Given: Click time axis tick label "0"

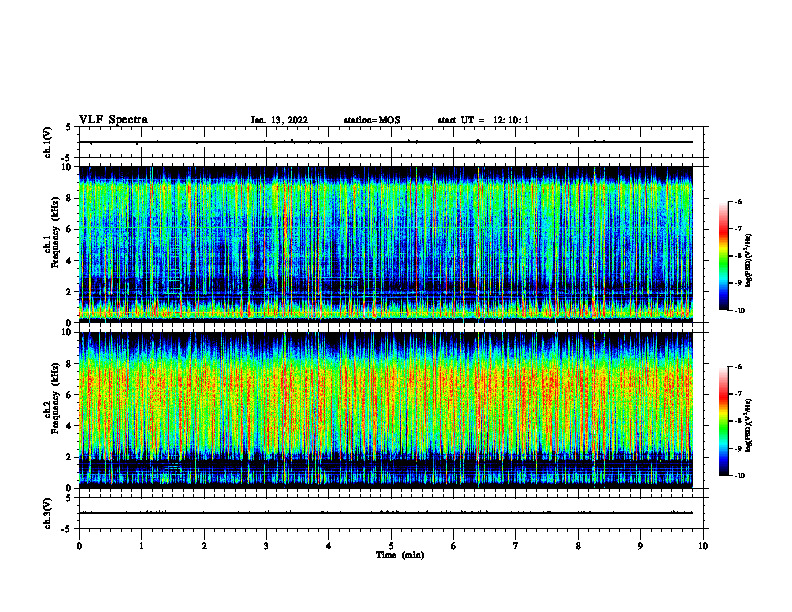Looking at the screenshot, I should click(79, 546).
